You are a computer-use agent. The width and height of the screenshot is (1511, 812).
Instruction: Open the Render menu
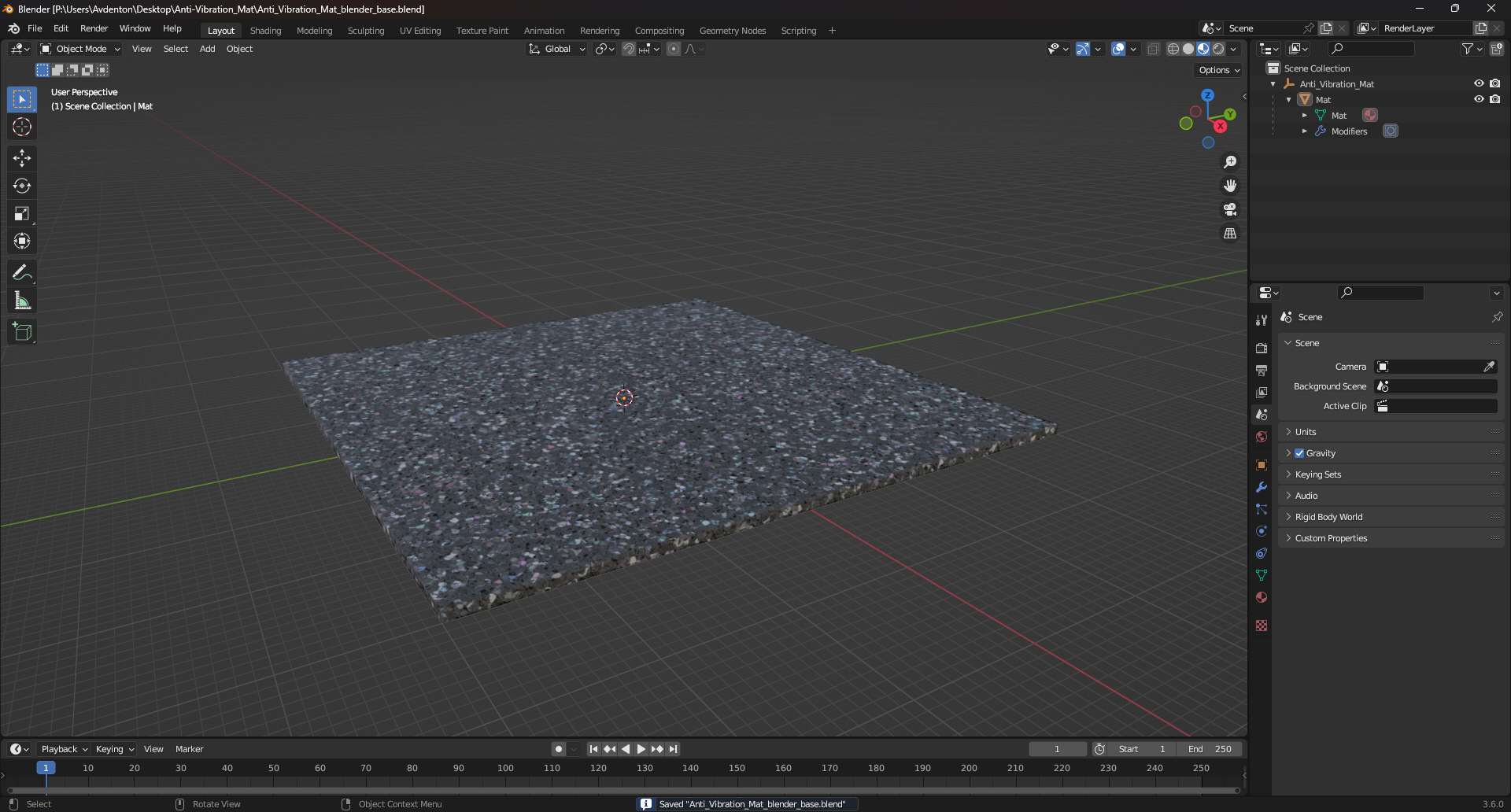coord(94,28)
